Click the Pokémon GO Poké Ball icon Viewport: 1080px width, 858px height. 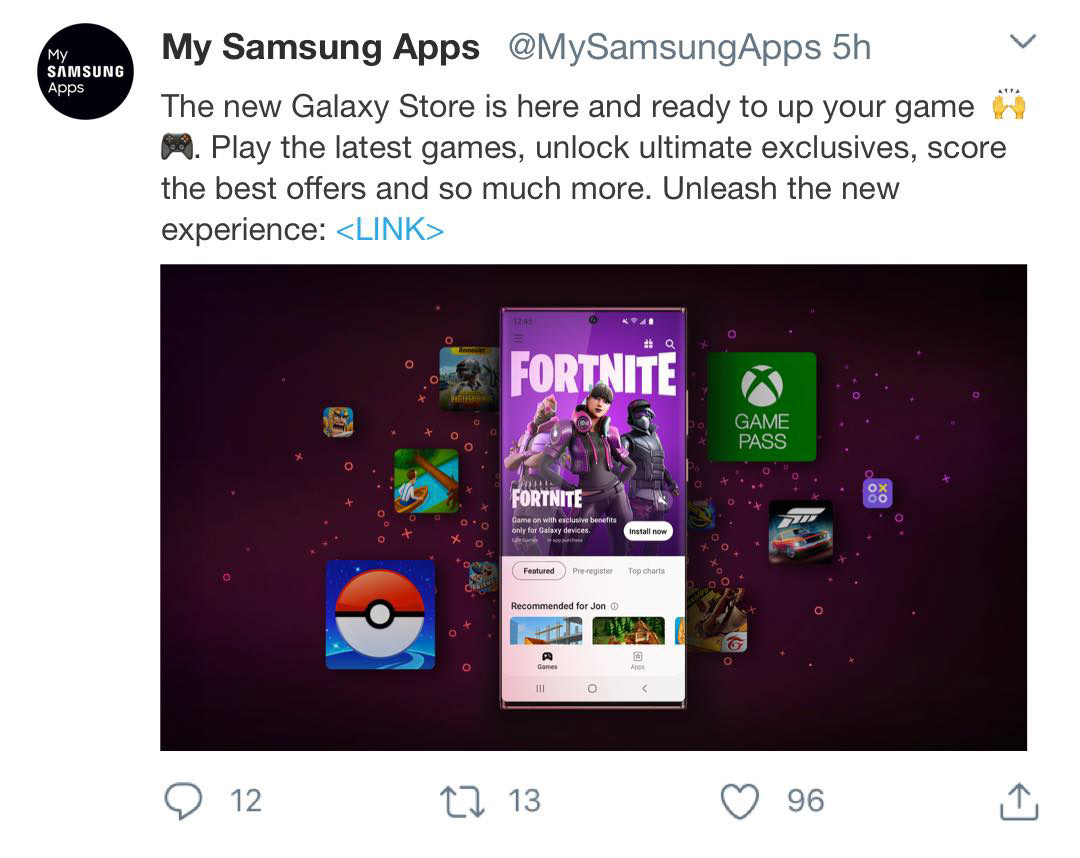point(380,615)
